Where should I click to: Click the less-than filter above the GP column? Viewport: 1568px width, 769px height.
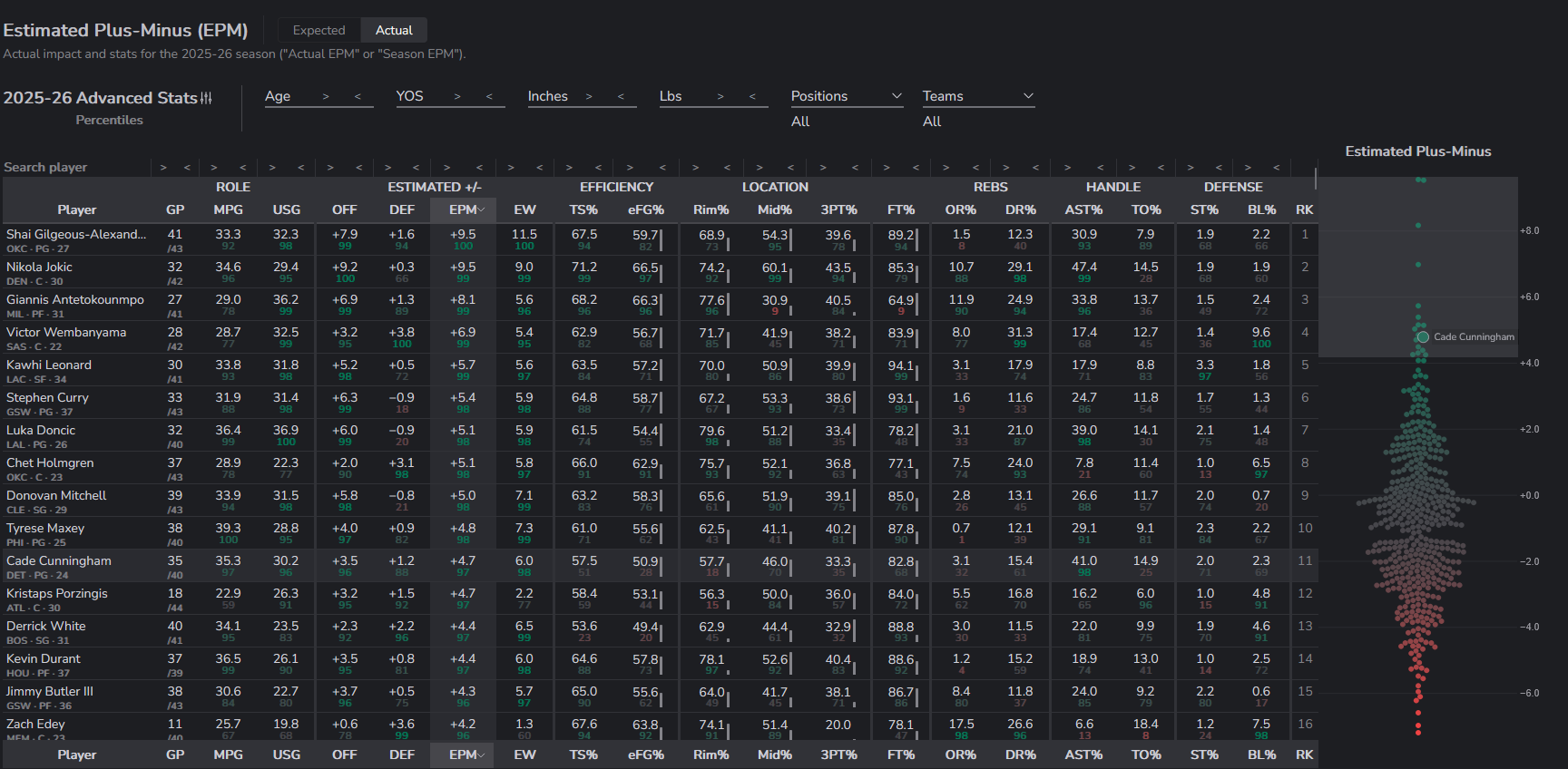pos(187,167)
